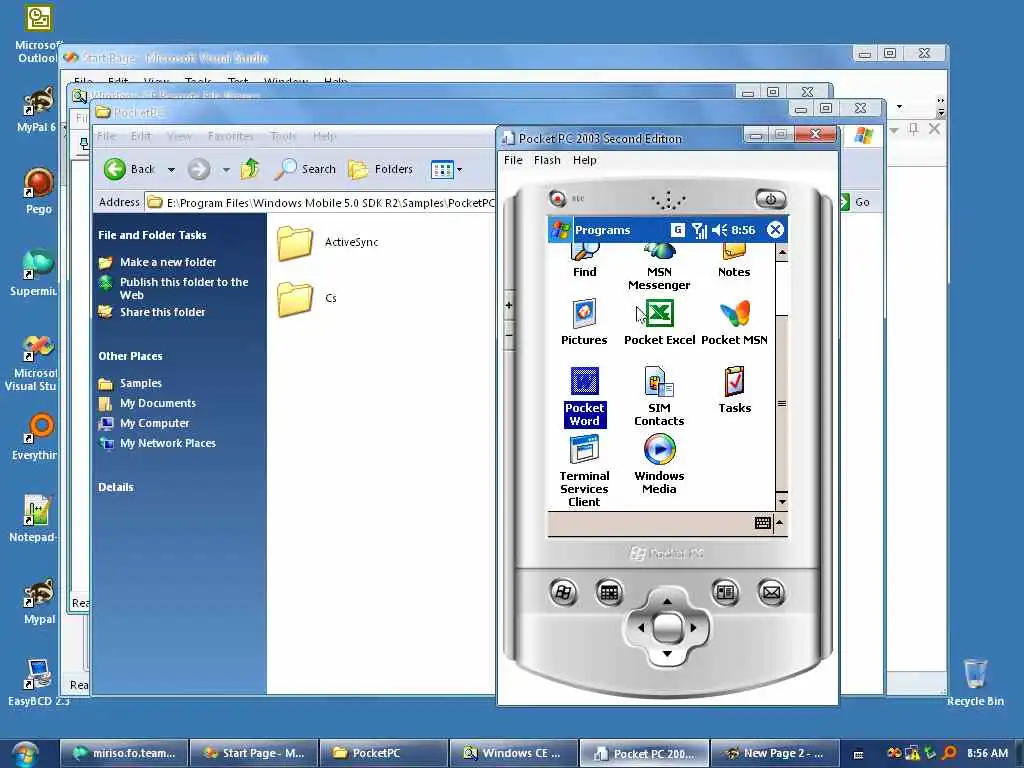Open Pocket Excel in the emulator

coord(659,322)
